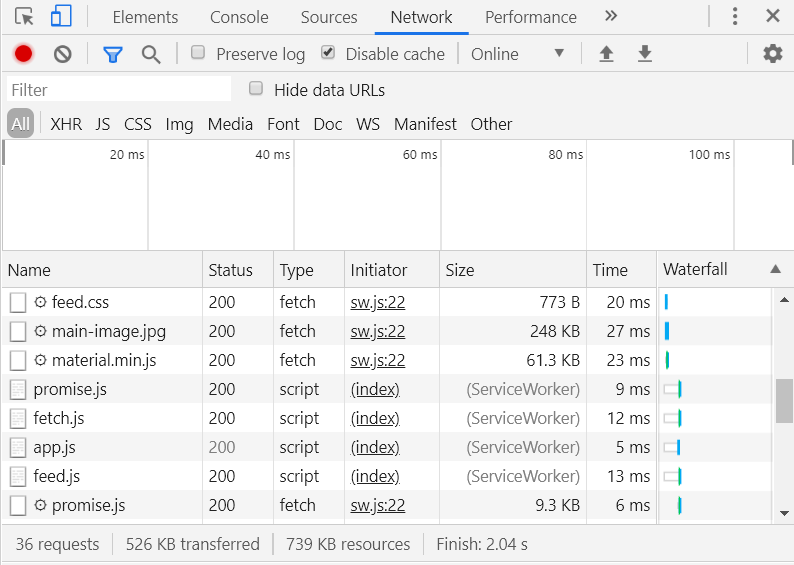Switch to the Console tab
The width and height of the screenshot is (794, 565).
tap(239, 17)
